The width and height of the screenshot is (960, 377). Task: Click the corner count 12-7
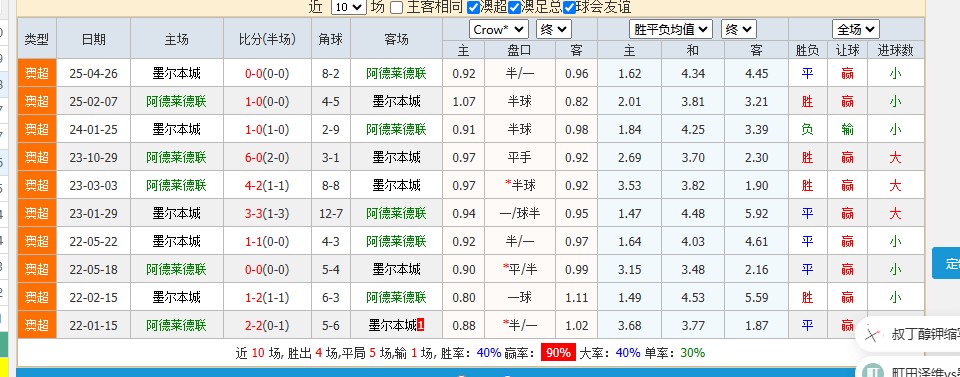[x=331, y=213]
